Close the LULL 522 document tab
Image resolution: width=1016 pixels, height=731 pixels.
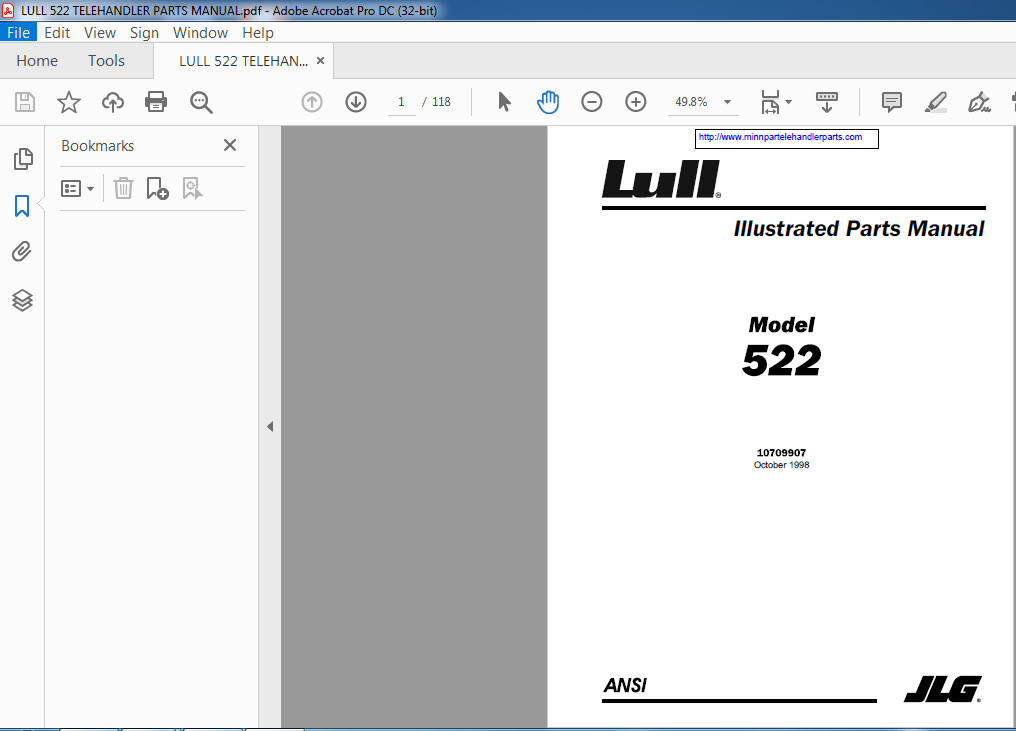click(x=320, y=60)
